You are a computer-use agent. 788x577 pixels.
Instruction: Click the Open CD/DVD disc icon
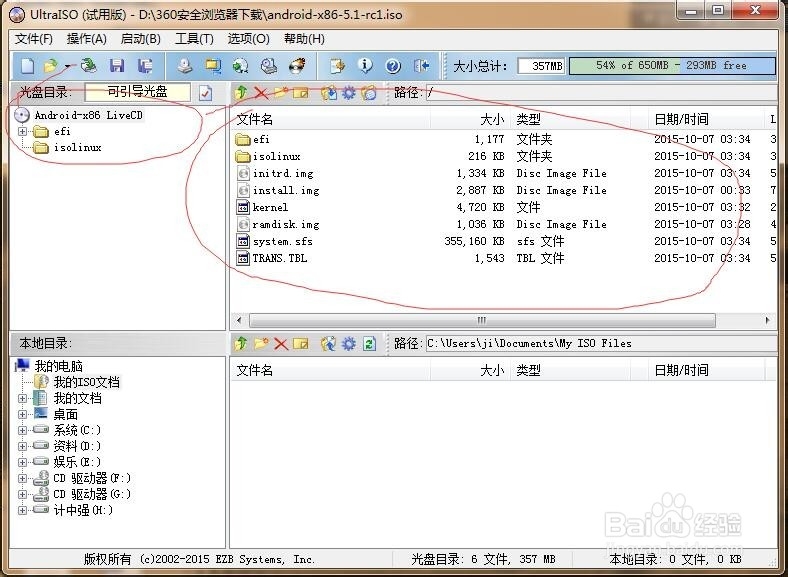coord(88,65)
